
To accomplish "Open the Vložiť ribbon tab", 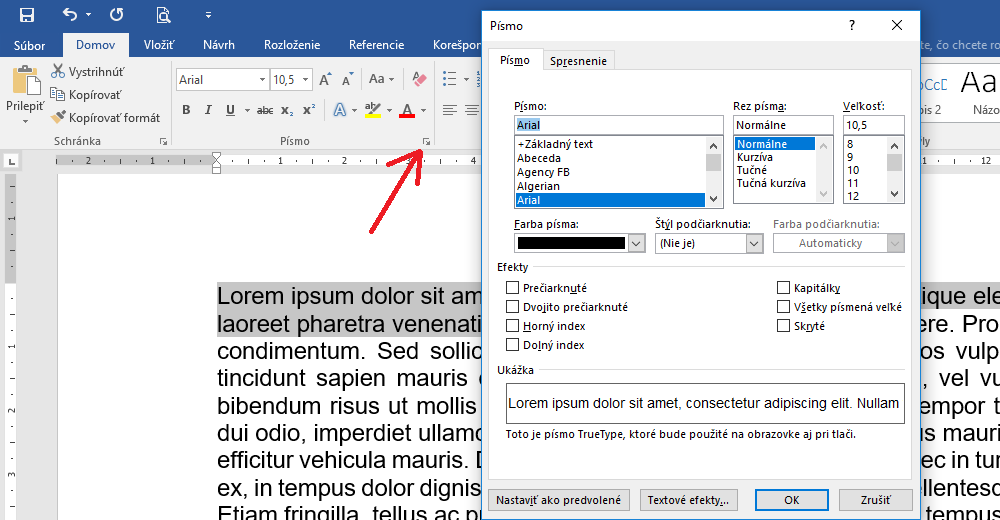I will pos(159,45).
